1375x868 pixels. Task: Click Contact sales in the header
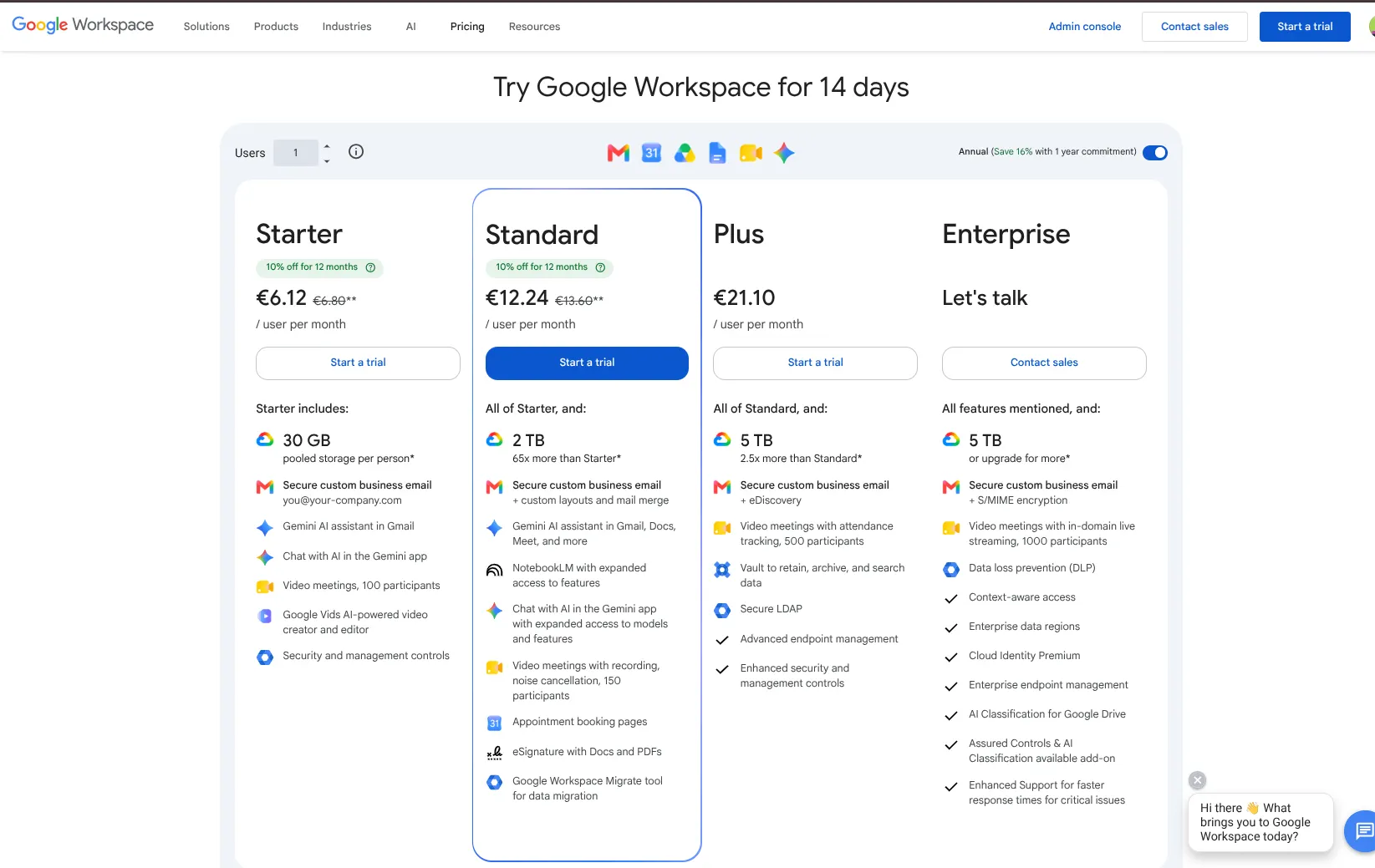click(x=1194, y=27)
